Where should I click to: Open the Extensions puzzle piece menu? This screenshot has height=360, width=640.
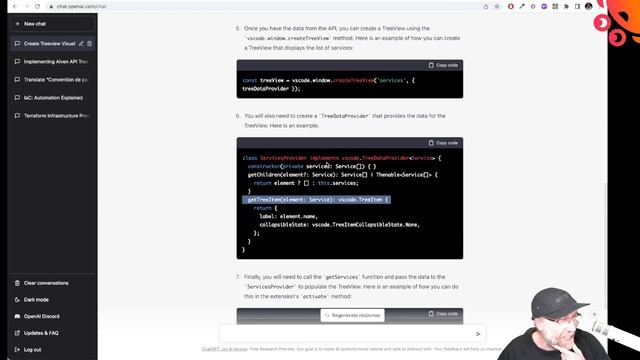point(566,7)
